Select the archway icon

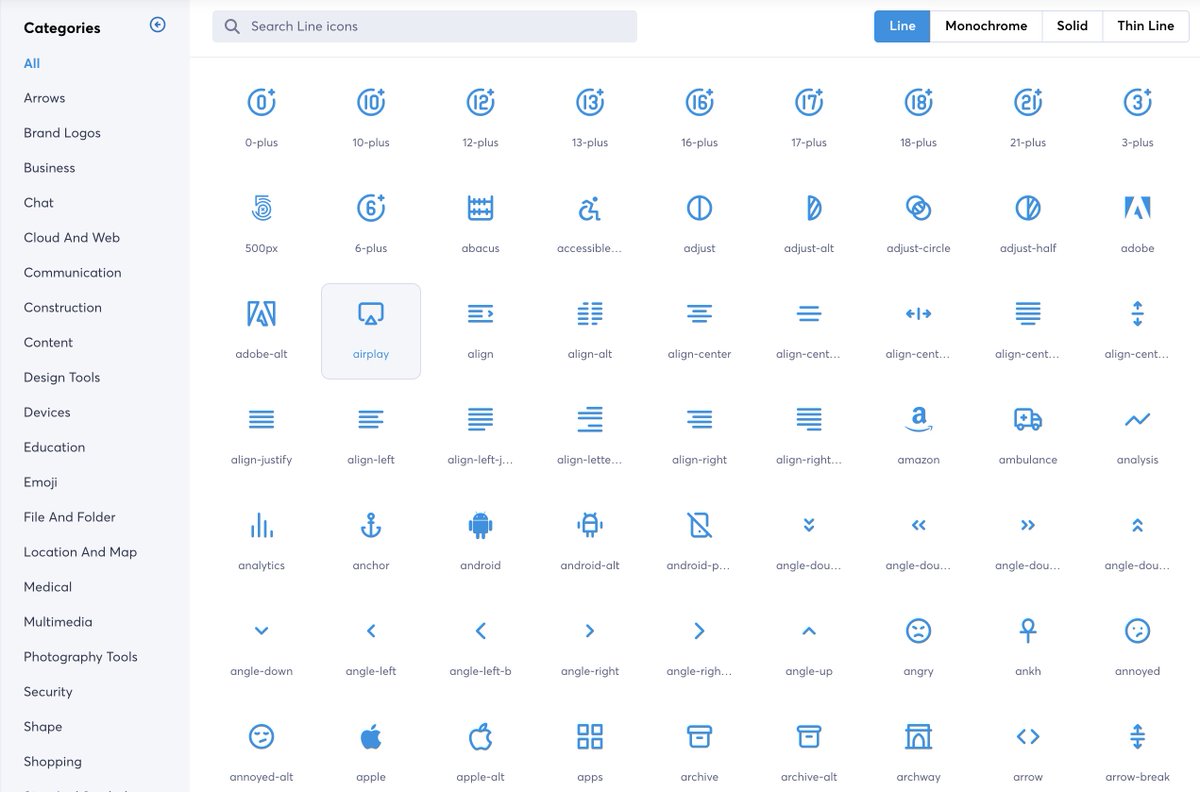[918, 737]
